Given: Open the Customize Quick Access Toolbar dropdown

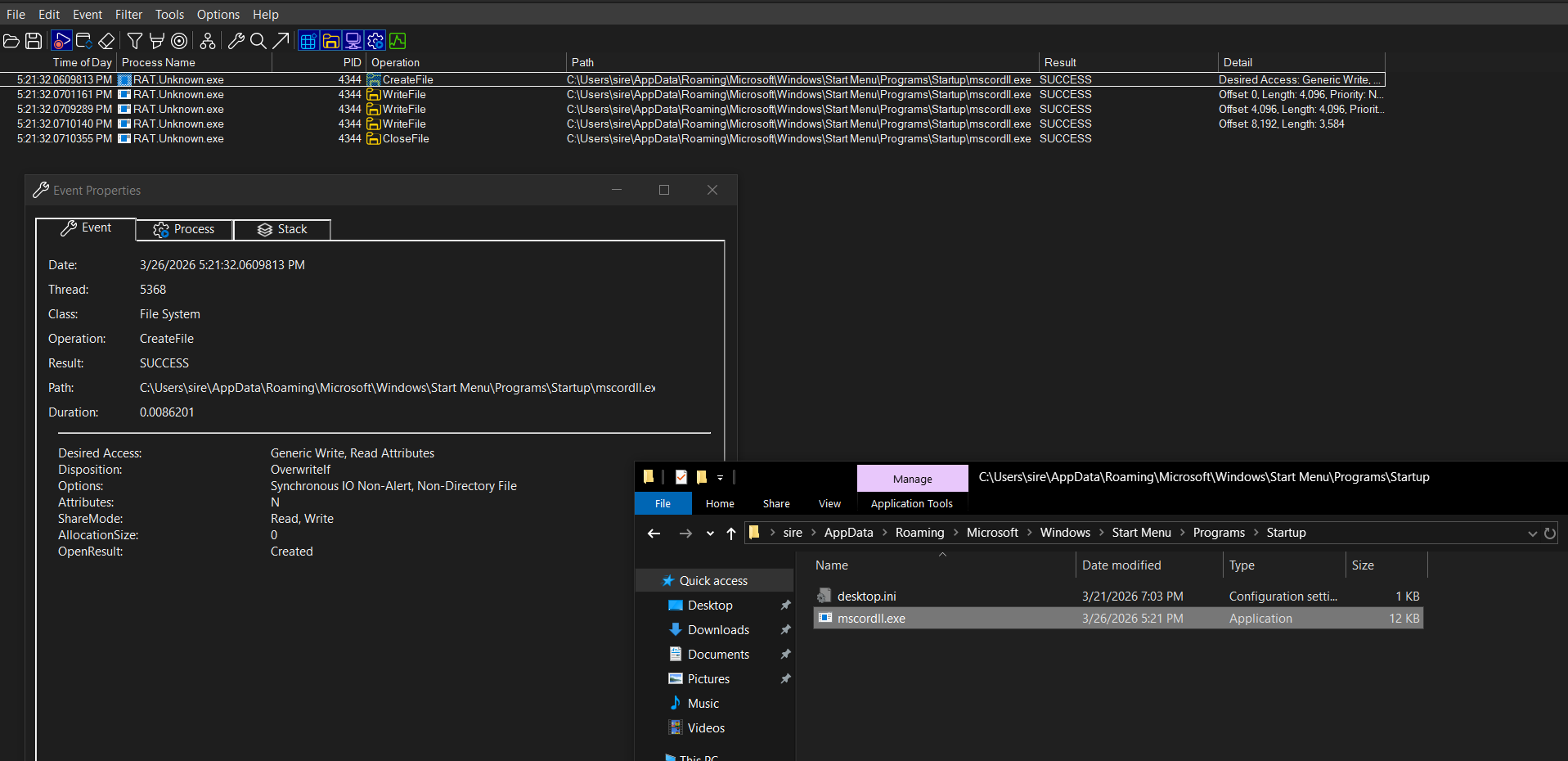Looking at the screenshot, I should 720,478.
